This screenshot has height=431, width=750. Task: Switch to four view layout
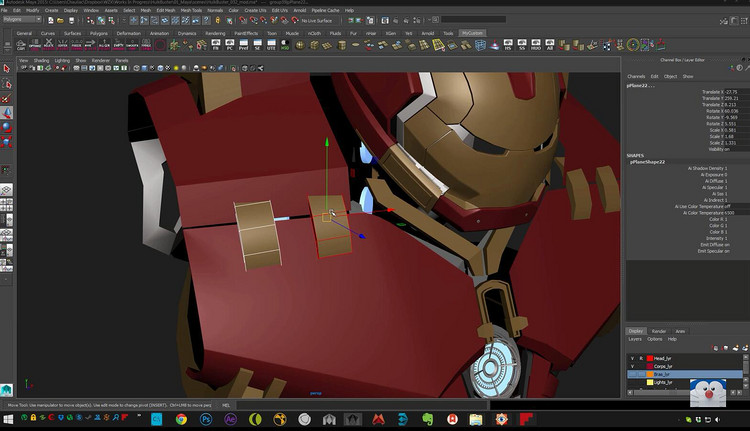(x=7, y=205)
